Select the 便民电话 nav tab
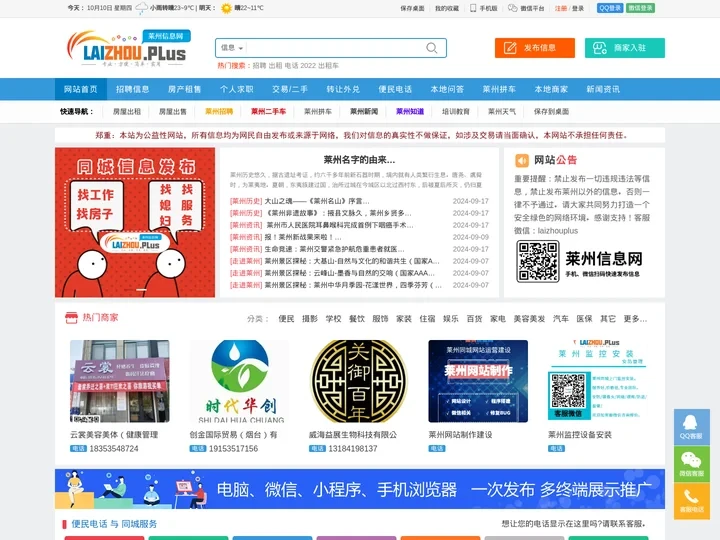 [x=395, y=89]
